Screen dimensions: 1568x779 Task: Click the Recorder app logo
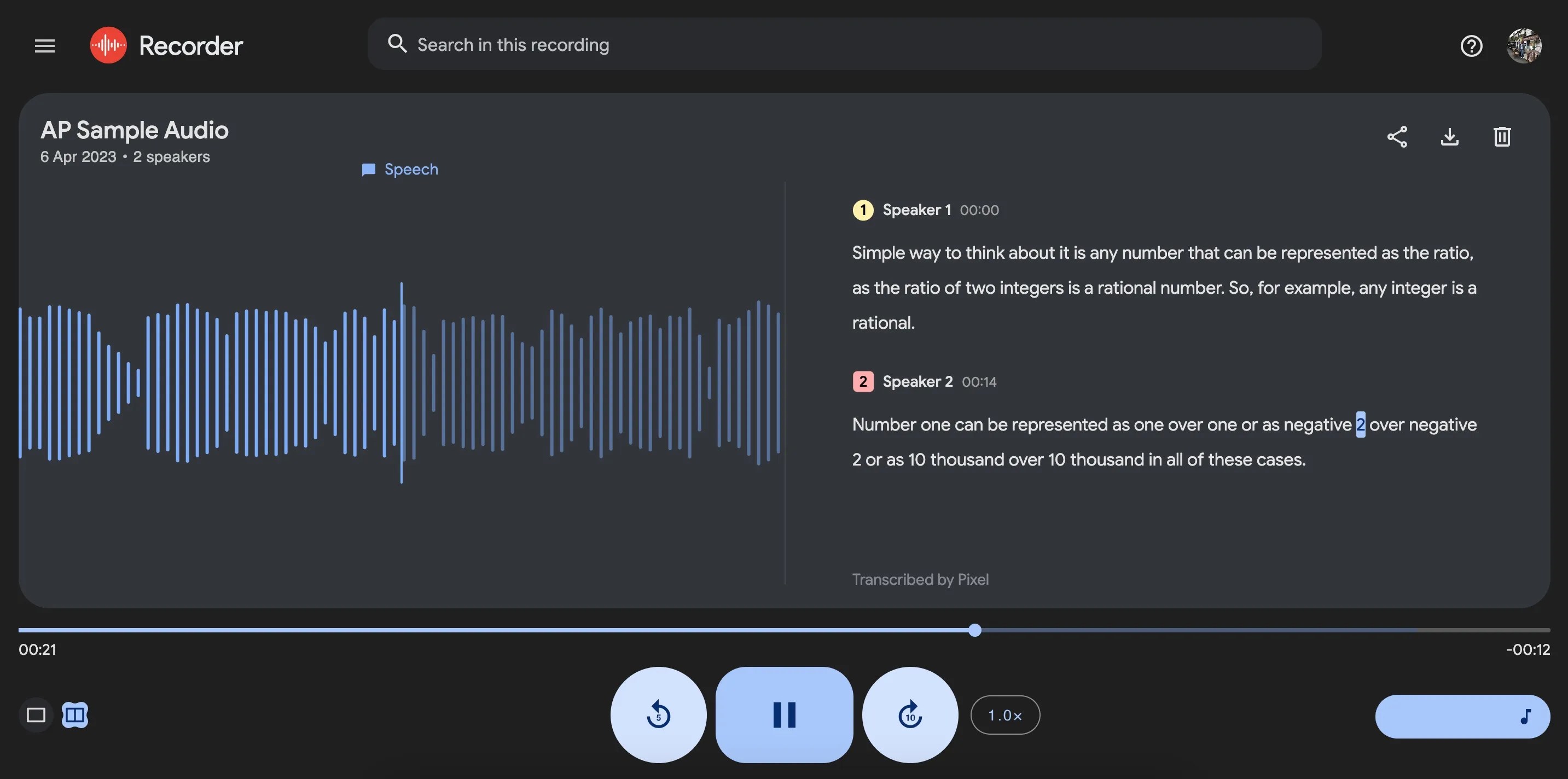[108, 44]
